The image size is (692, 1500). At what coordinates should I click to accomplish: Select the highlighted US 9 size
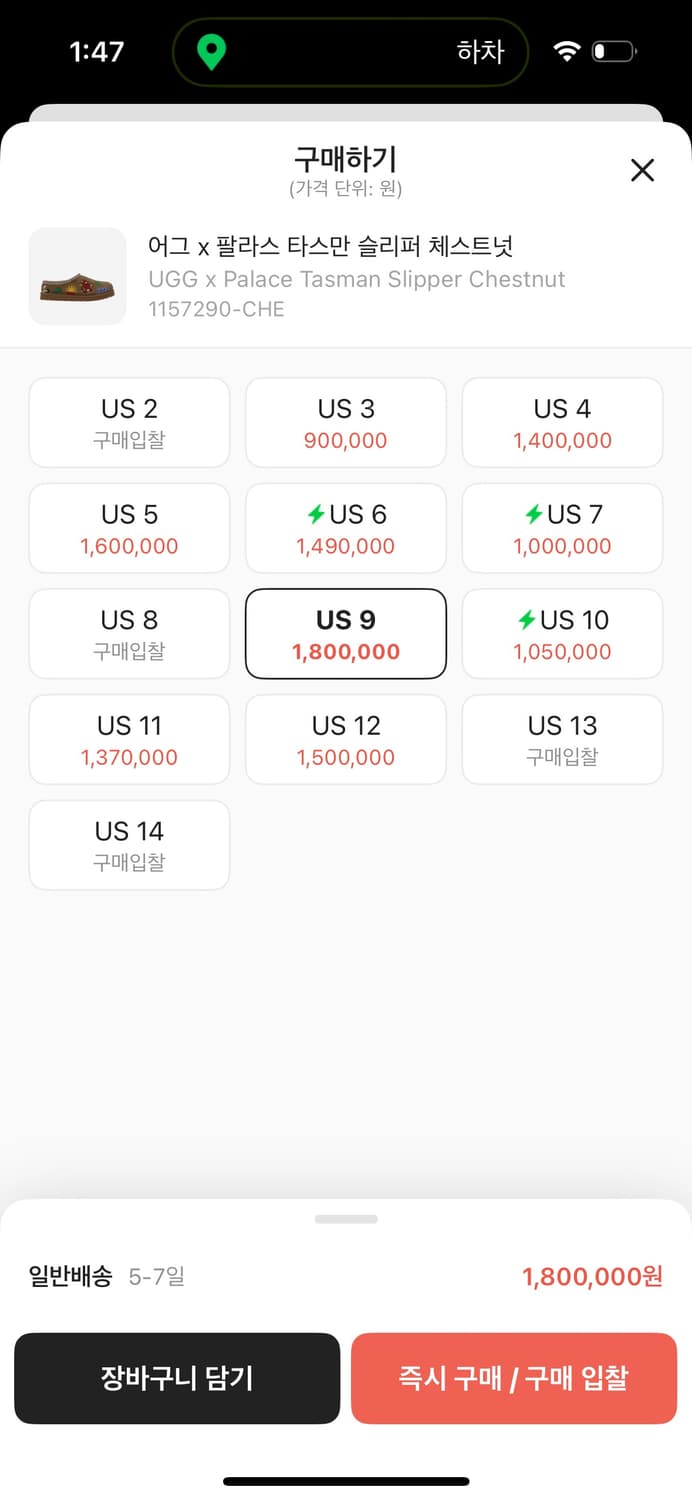(x=346, y=634)
